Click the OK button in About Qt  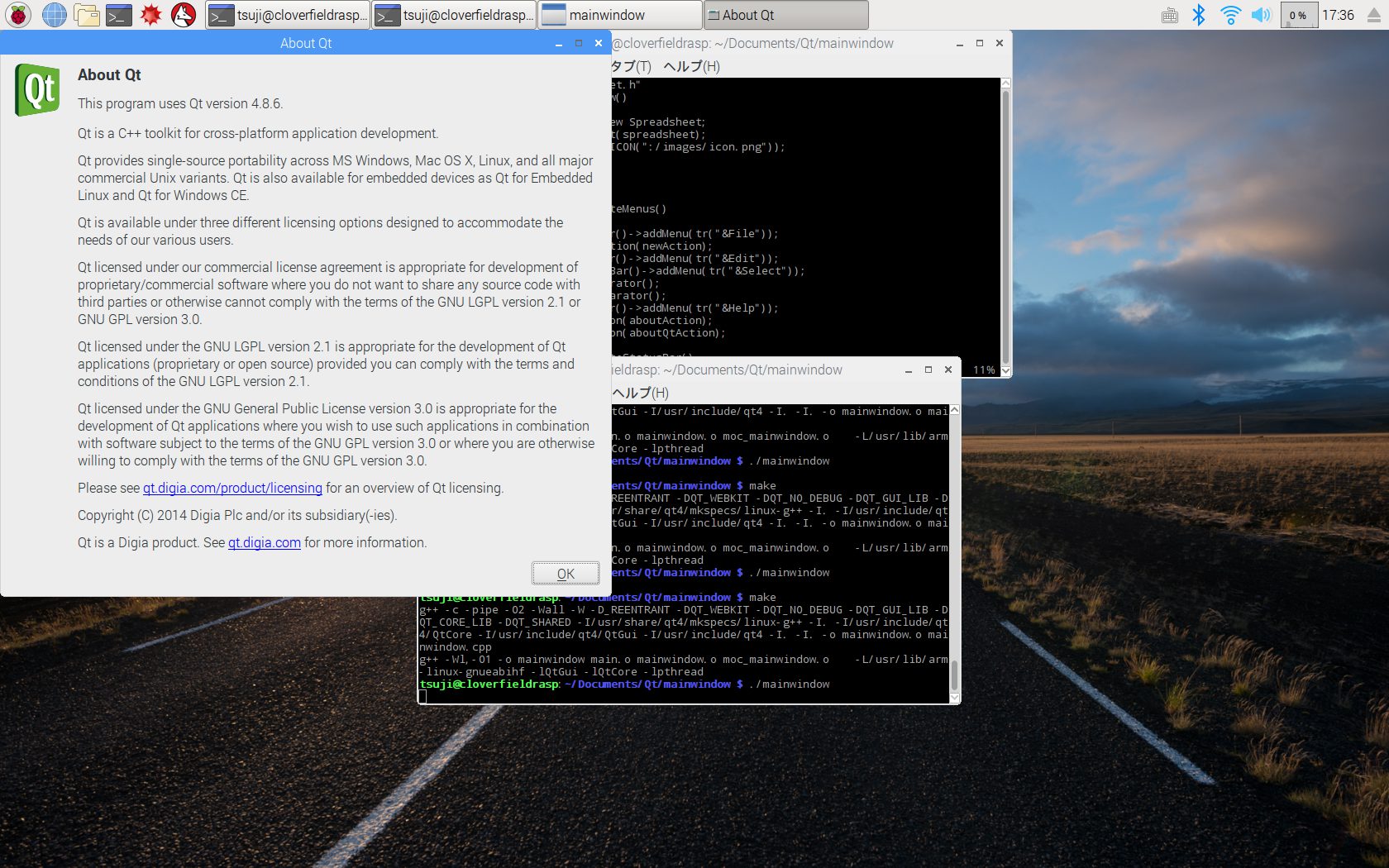pos(566,574)
